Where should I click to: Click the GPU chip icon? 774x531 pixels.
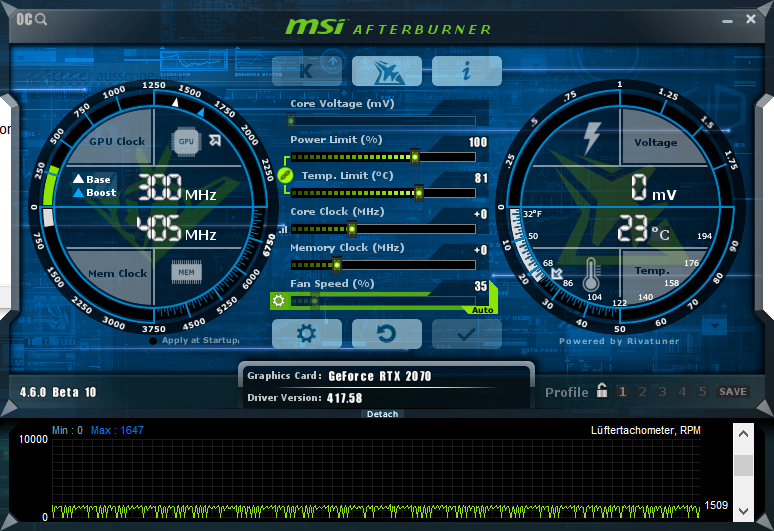[x=186, y=142]
